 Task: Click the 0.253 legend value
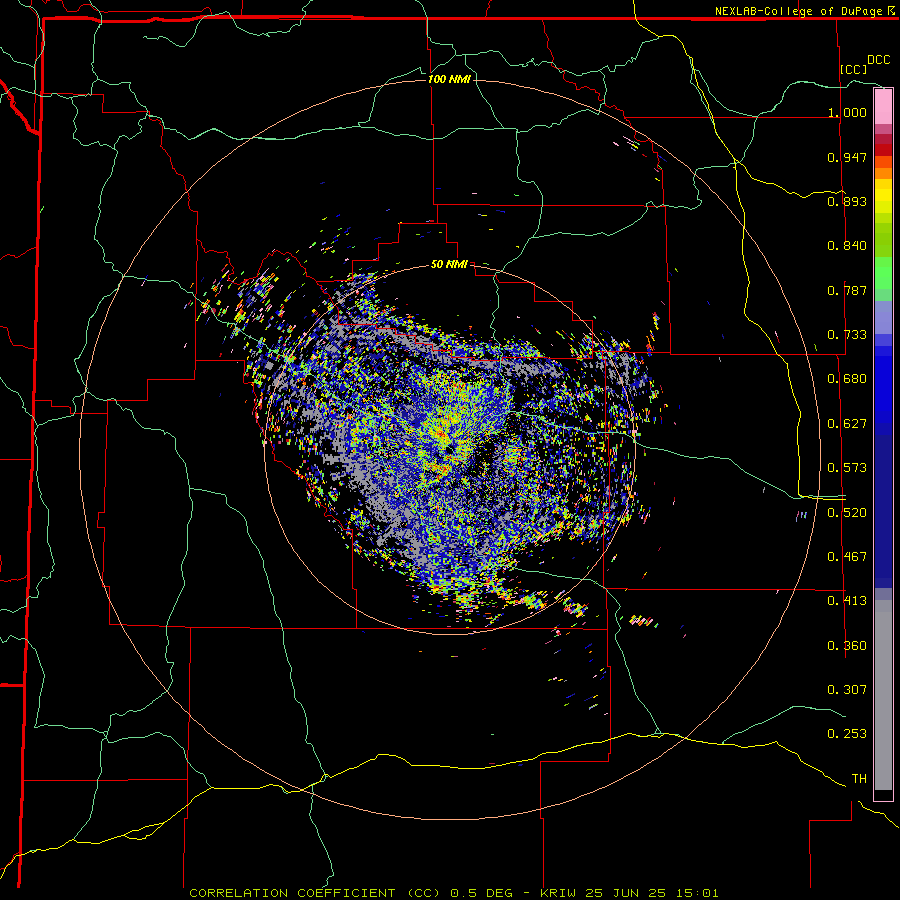847,734
